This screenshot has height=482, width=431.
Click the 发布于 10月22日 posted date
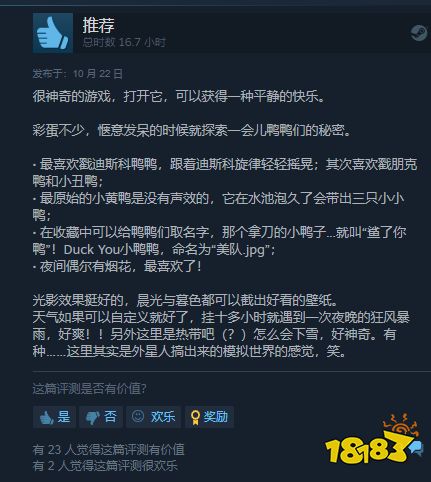click(78, 74)
